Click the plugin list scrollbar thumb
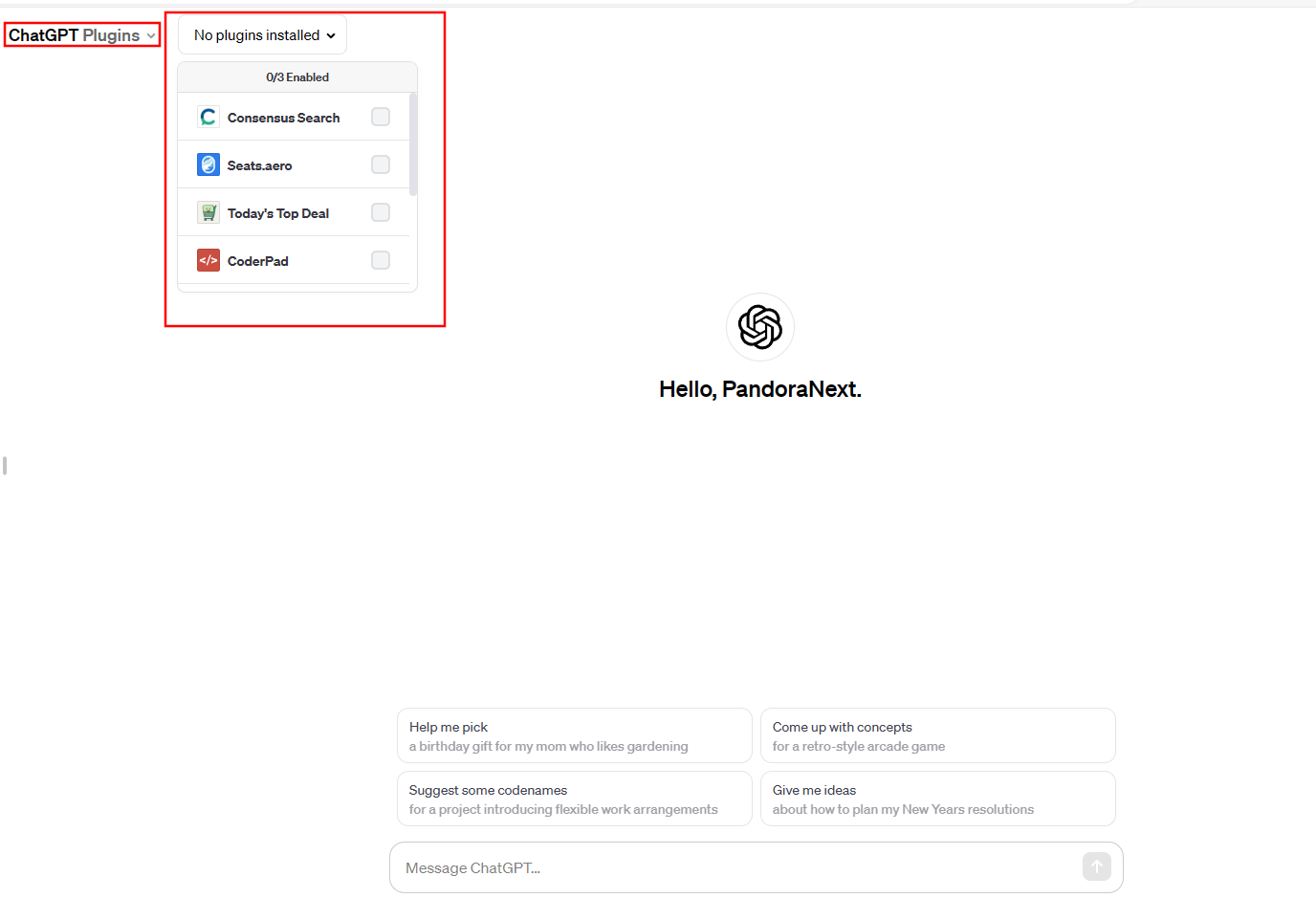1316x898 pixels. [413, 143]
